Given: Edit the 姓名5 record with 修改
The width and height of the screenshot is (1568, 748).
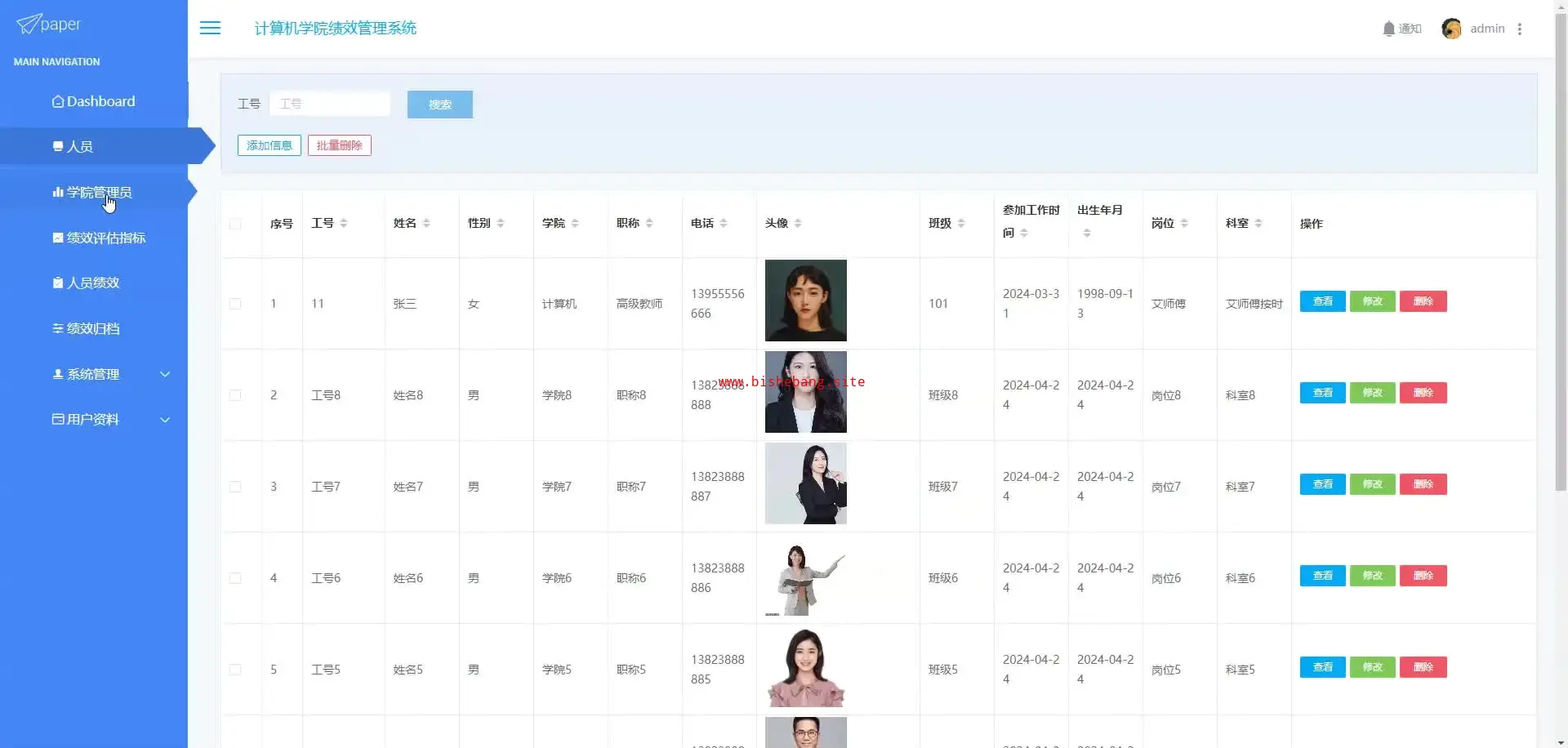Looking at the screenshot, I should point(1373,667).
